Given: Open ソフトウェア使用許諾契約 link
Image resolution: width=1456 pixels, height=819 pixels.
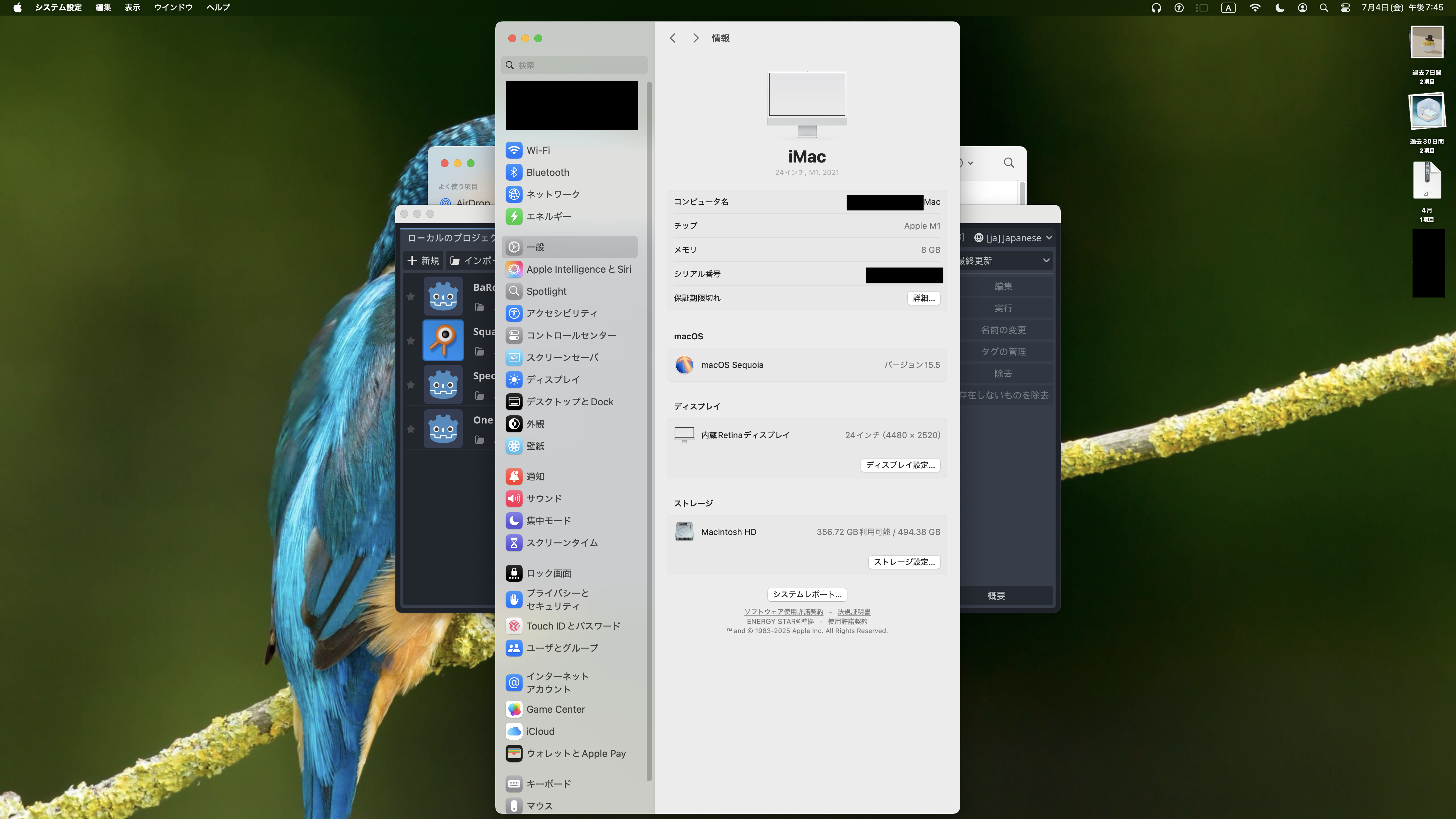Looking at the screenshot, I should (783, 612).
